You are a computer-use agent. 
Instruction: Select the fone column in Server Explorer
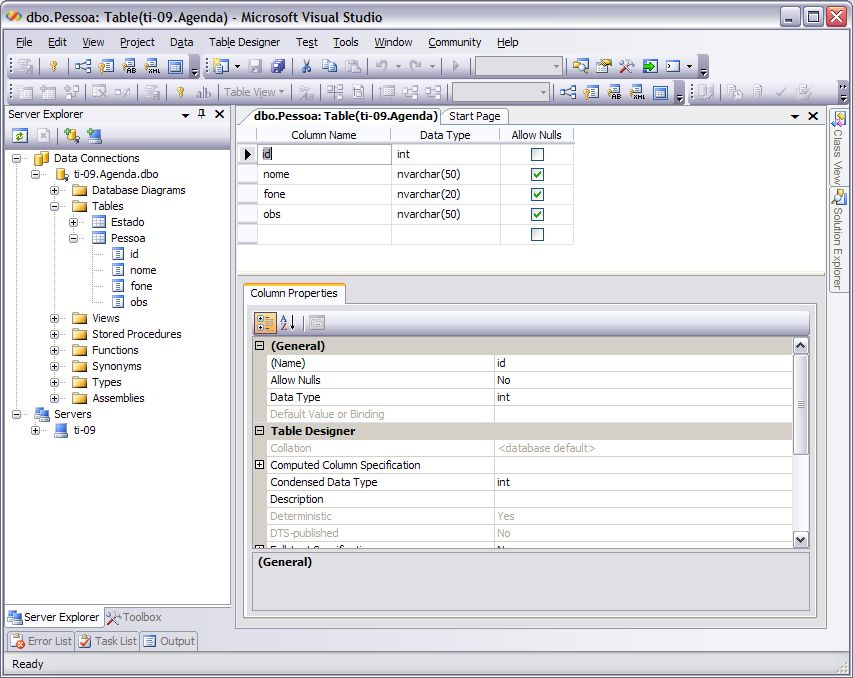point(141,286)
